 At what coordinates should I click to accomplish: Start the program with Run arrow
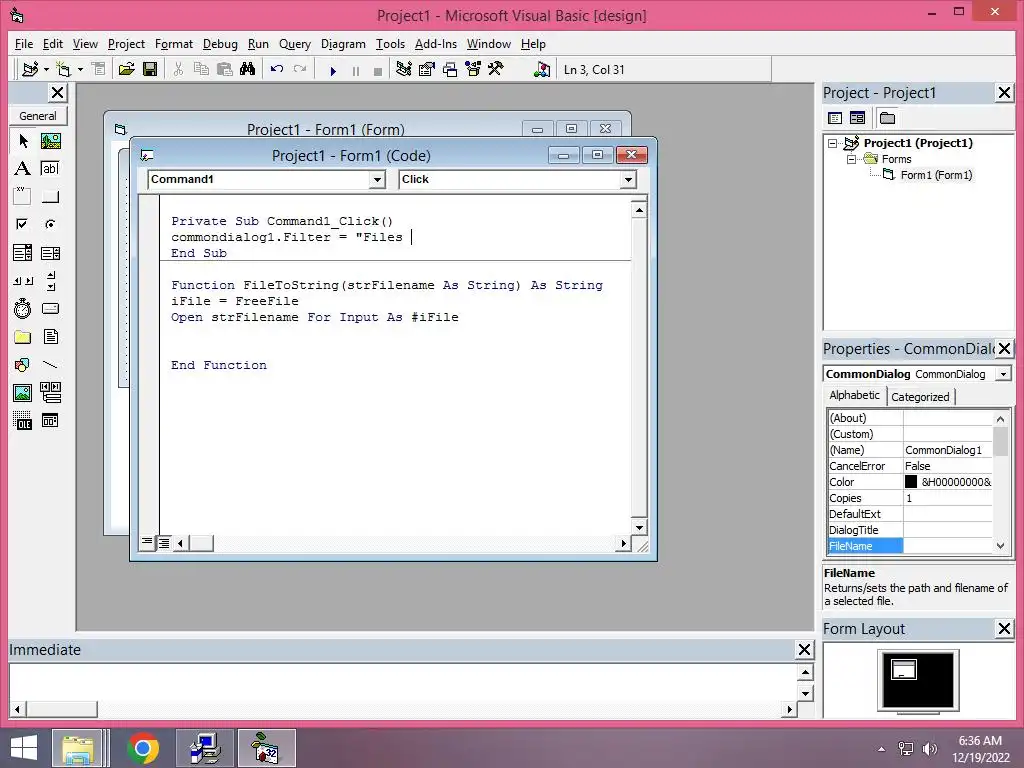coord(333,71)
